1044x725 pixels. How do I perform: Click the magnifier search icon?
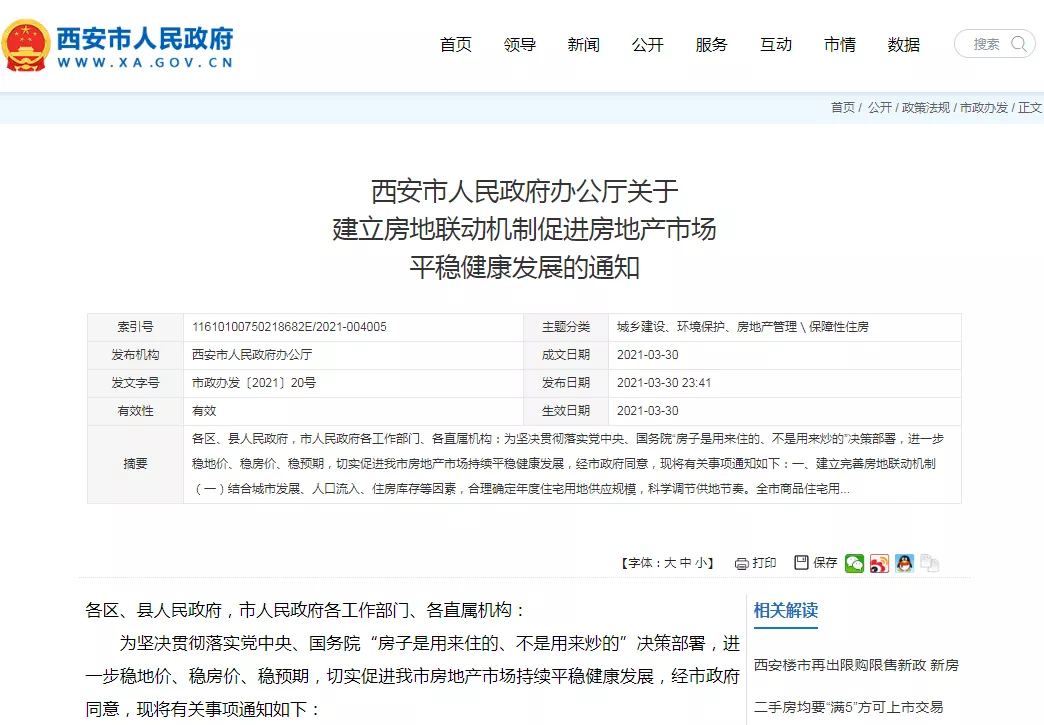click(x=1019, y=44)
